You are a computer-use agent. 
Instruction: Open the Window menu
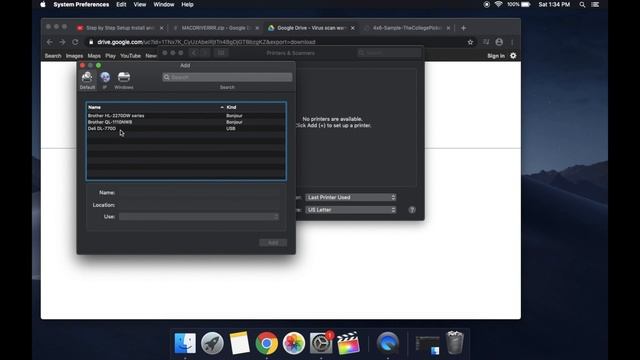pyautogui.click(x=164, y=4)
